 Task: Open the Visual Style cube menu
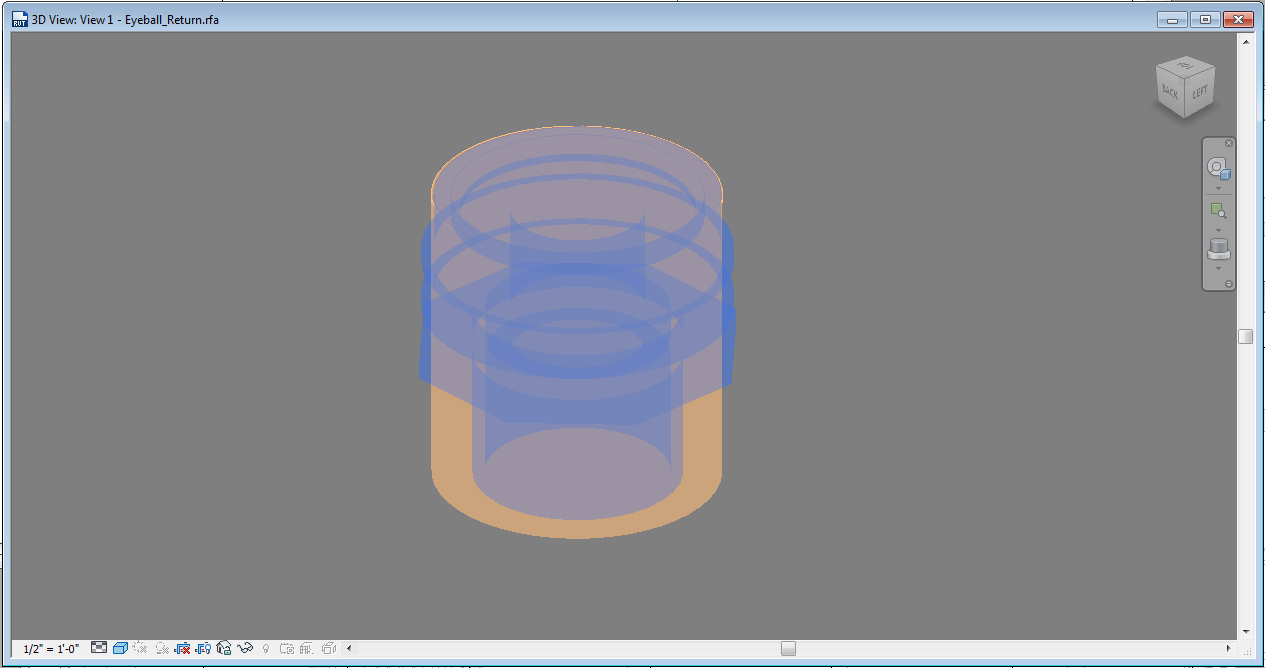coord(120,648)
